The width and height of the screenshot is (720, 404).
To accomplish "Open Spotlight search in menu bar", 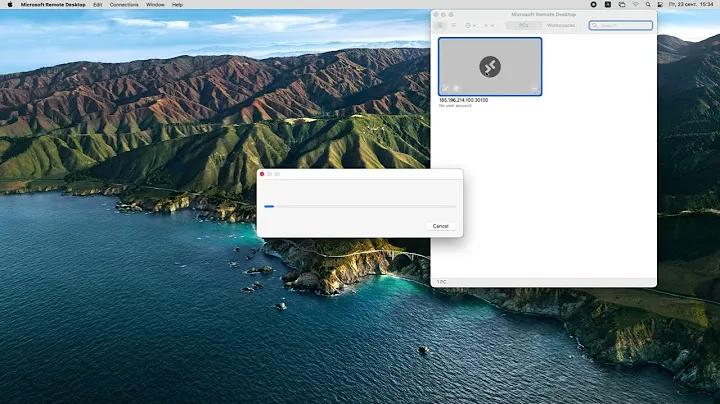I will click(x=649, y=4).
